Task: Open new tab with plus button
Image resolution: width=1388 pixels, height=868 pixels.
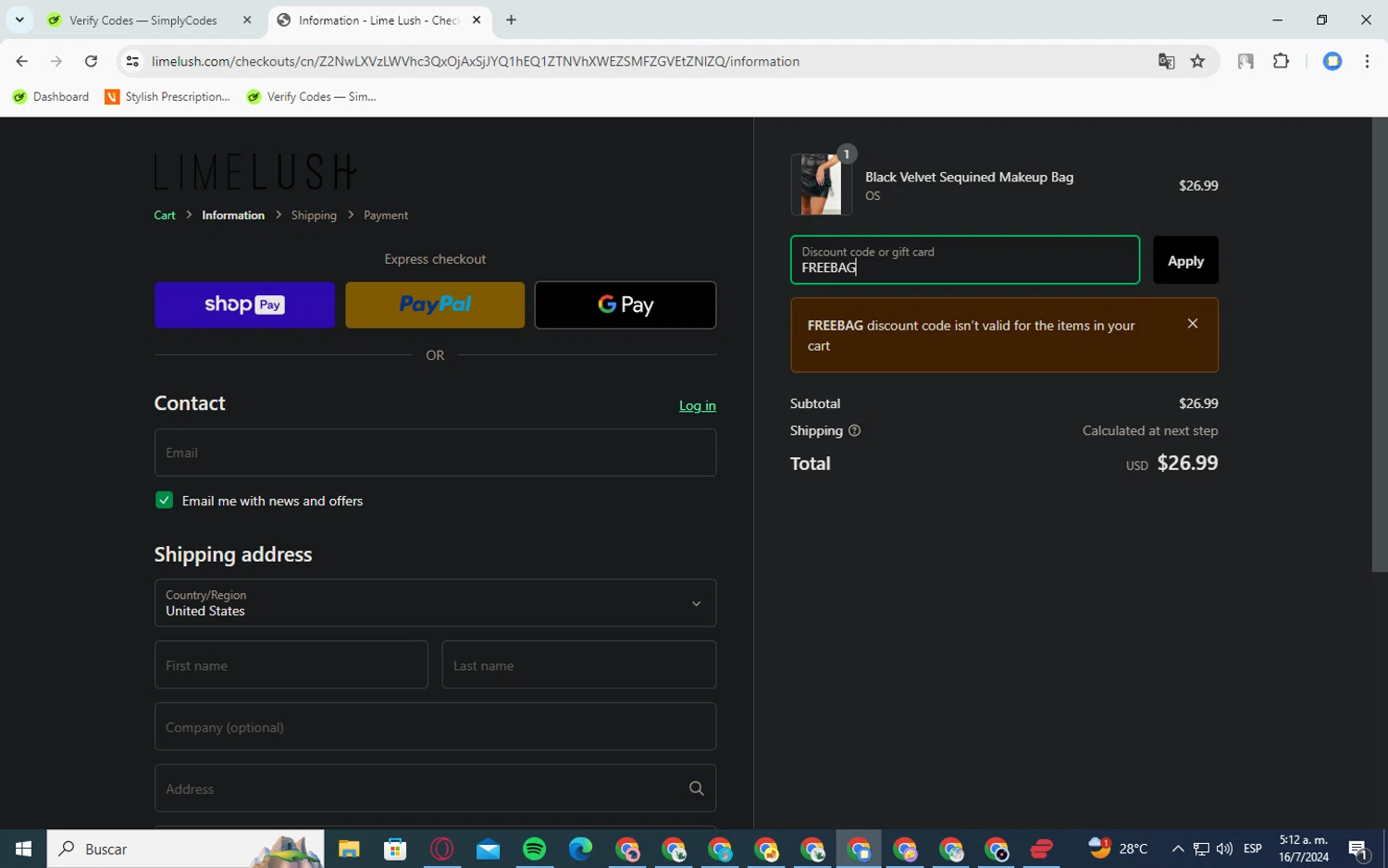Action: coord(511,19)
